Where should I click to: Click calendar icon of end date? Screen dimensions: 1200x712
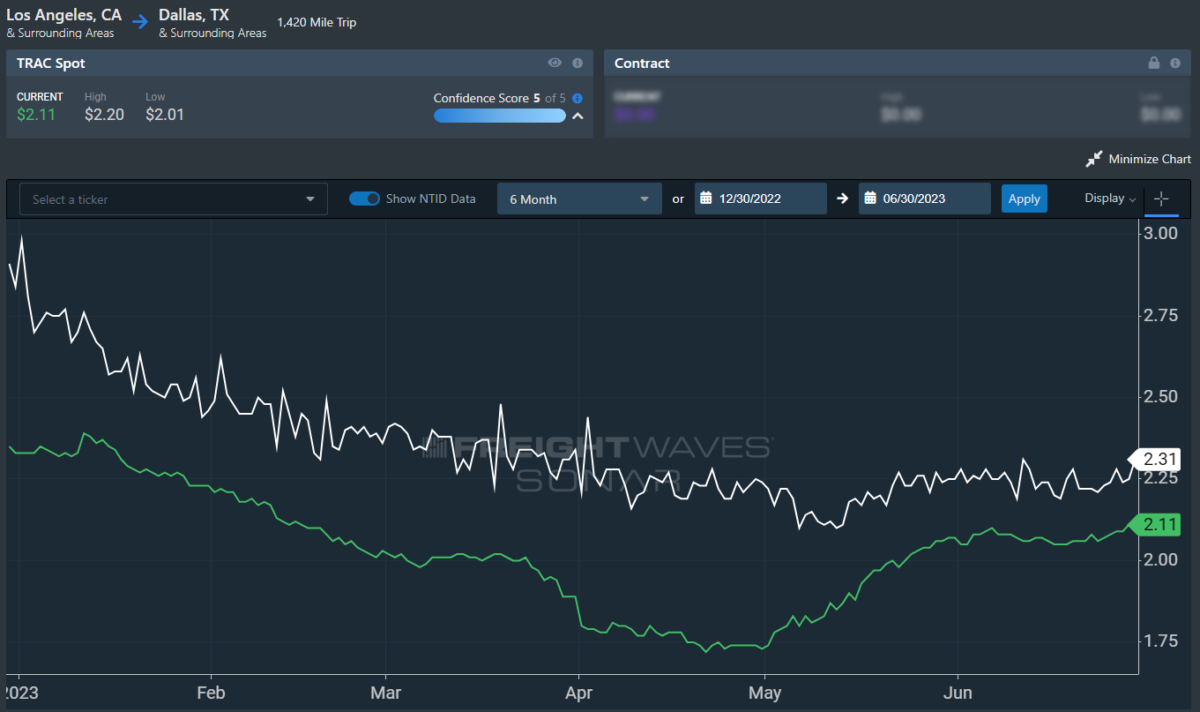(870, 199)
